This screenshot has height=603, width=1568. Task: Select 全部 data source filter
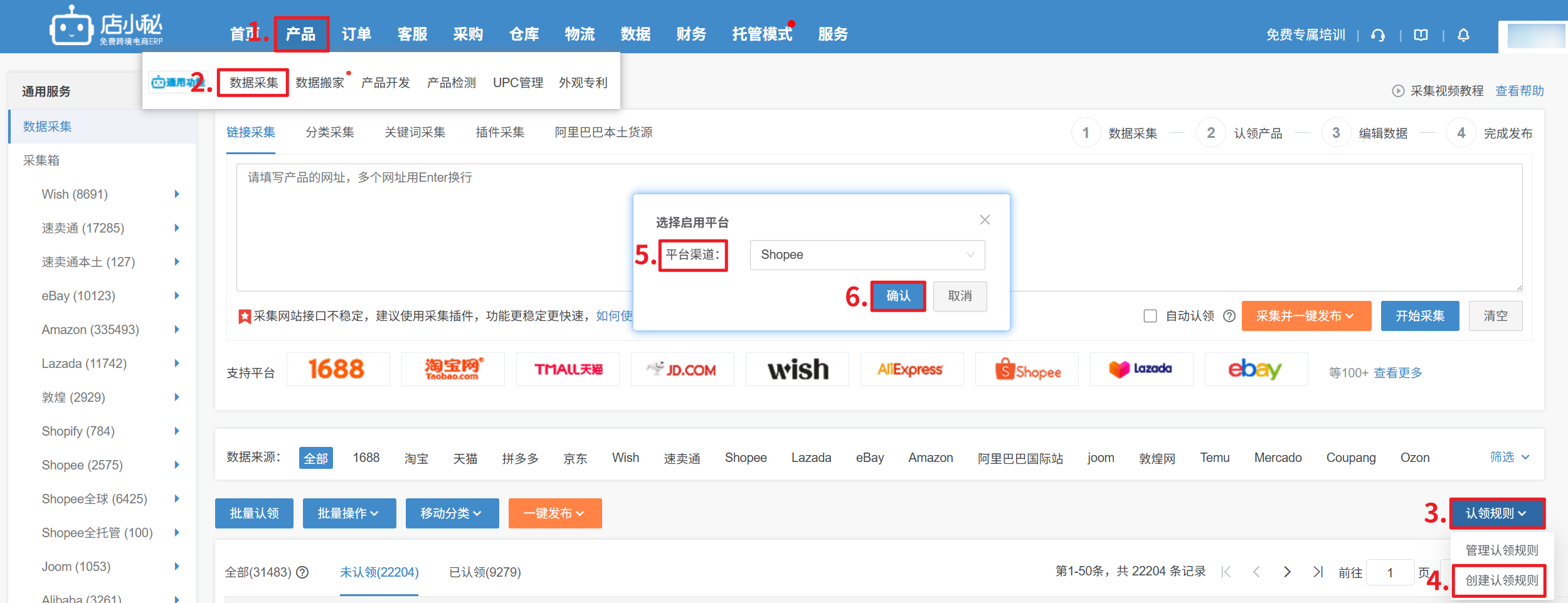pyautogui.click(x=316, y=458)
